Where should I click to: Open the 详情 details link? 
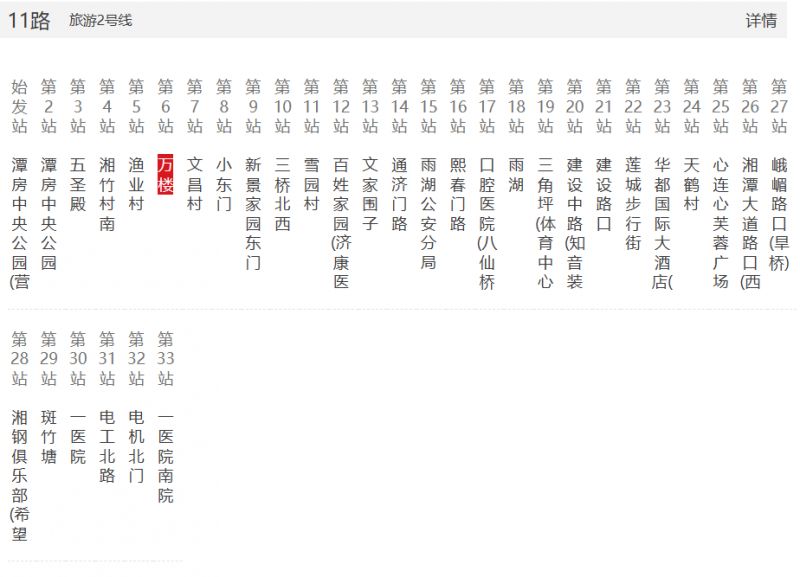(x=760, y=21)
